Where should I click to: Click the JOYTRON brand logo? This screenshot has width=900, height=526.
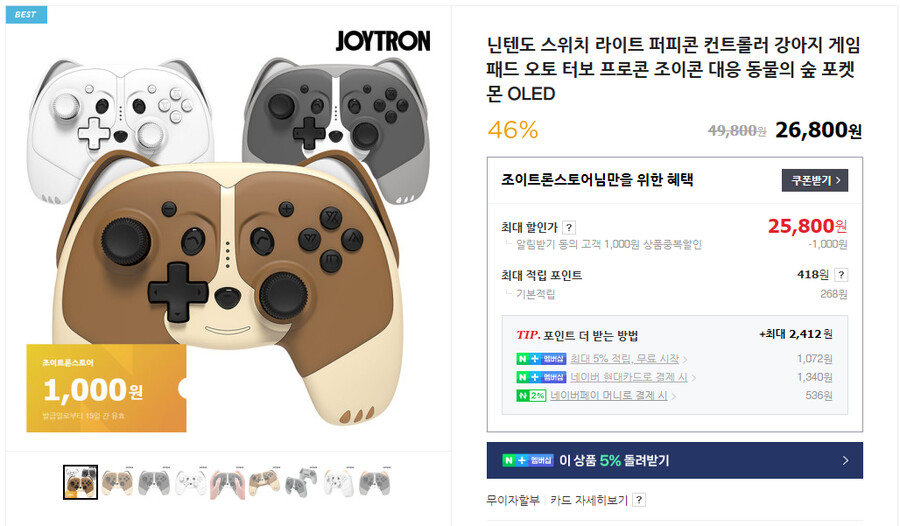[383, 41]
